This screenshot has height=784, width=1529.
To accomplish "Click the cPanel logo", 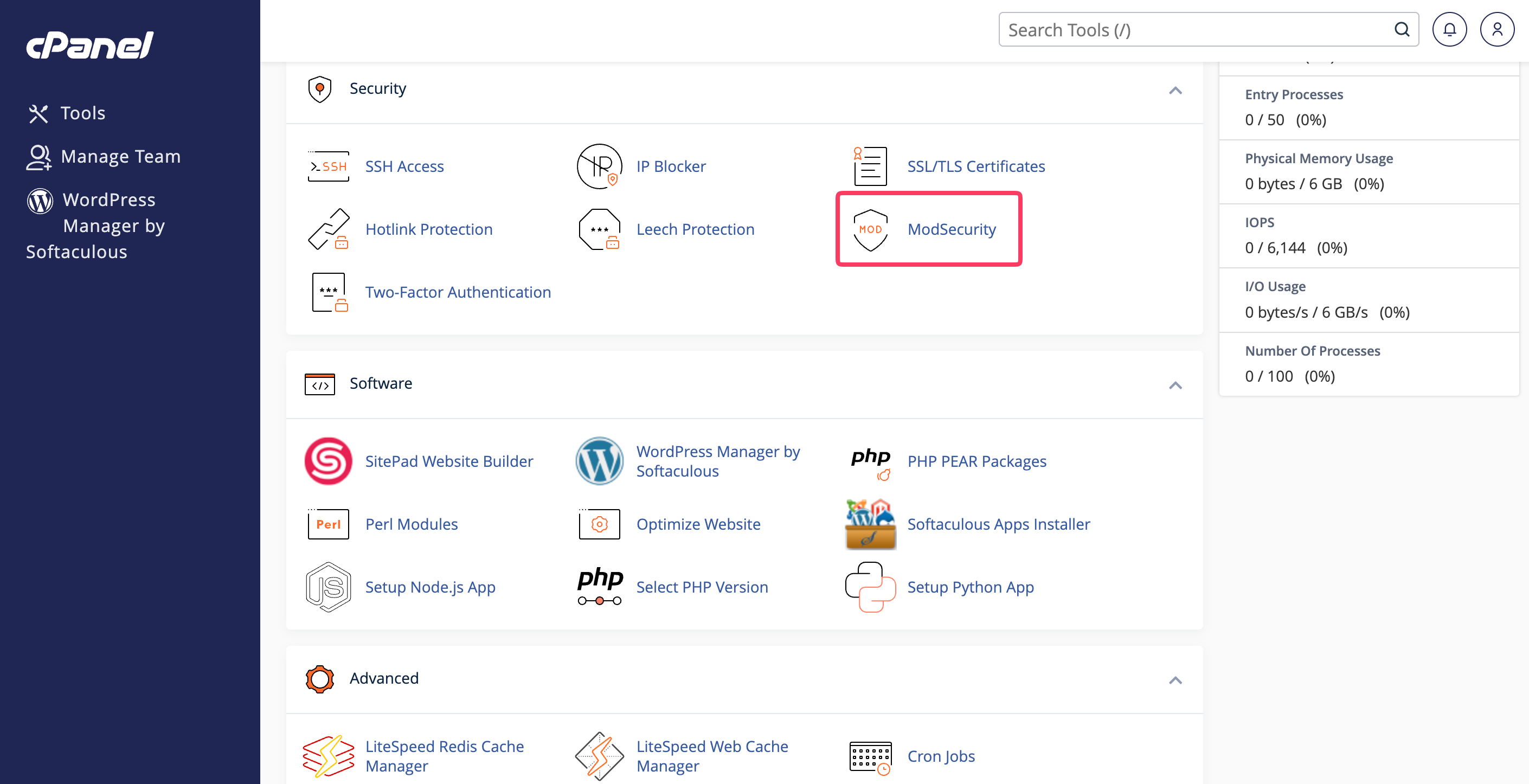I will [x=89, y=45].
